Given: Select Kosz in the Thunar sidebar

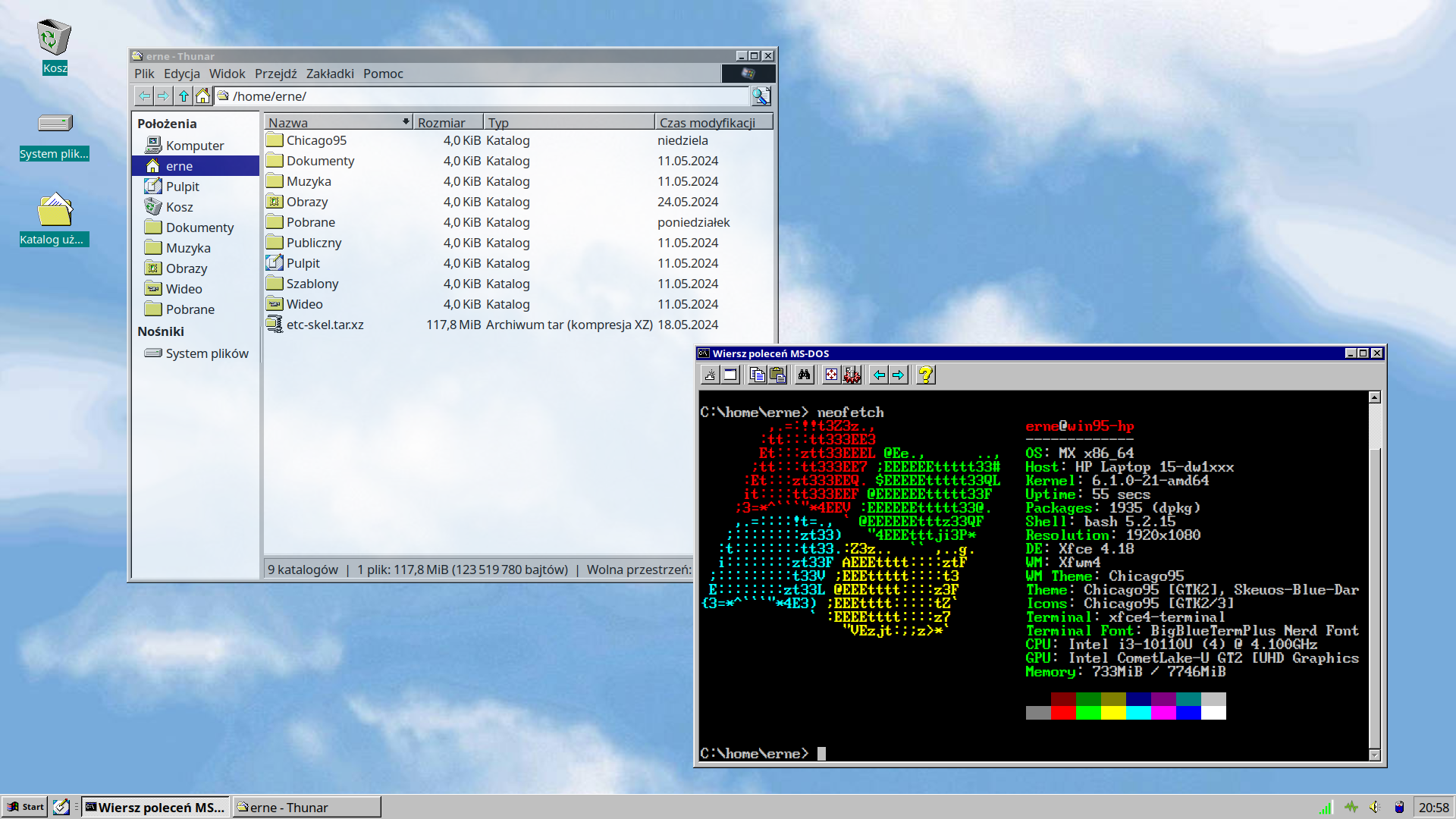Looking at the screenshot, I should point(195,207).
